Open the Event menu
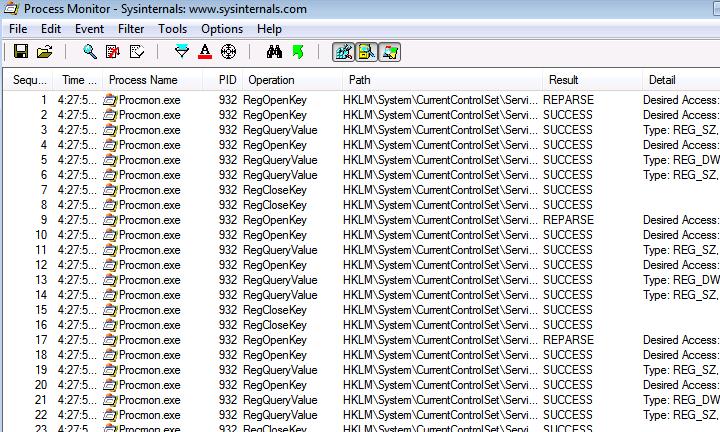 (x=90, y=29)
